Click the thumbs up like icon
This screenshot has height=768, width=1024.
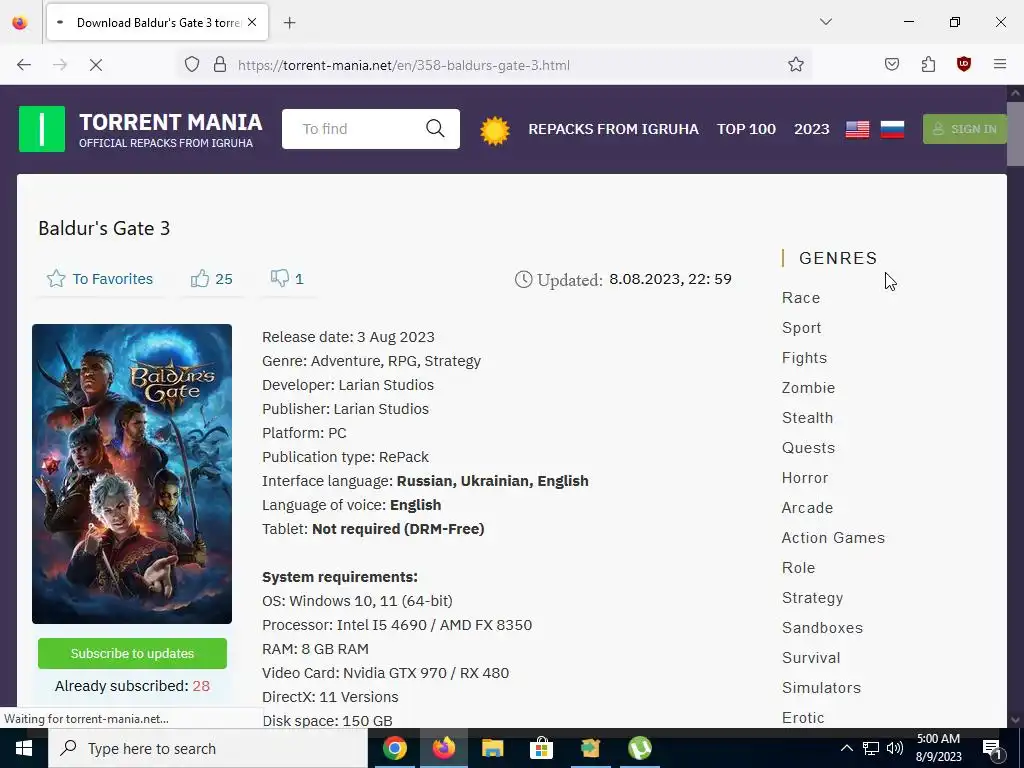[200, 279]
